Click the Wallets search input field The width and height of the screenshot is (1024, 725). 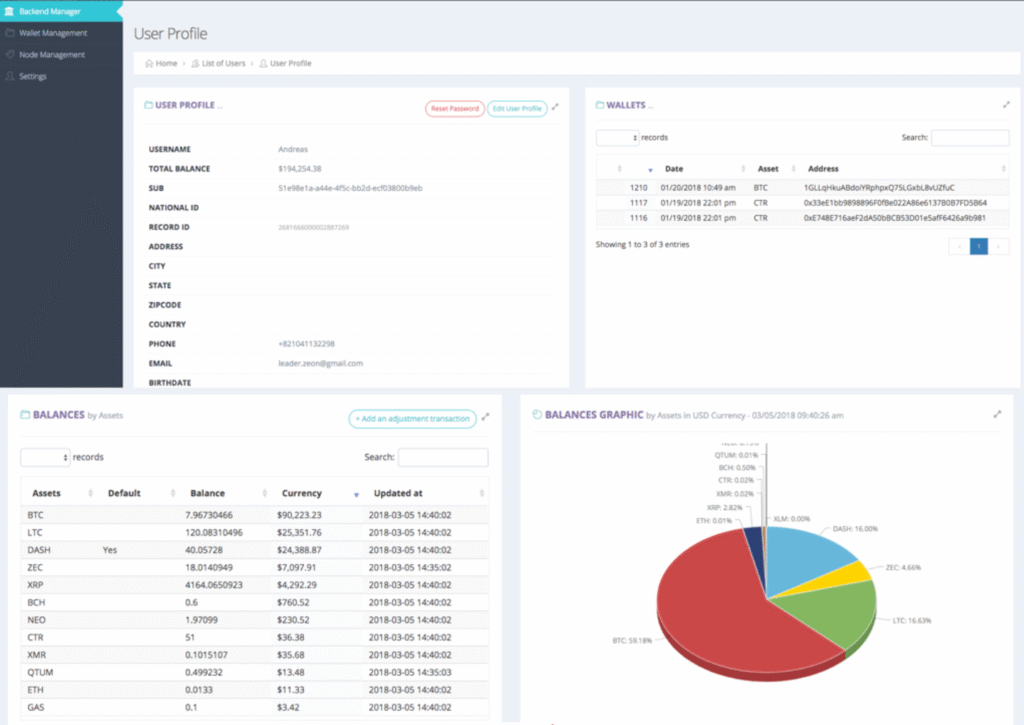tap(969, 138)
